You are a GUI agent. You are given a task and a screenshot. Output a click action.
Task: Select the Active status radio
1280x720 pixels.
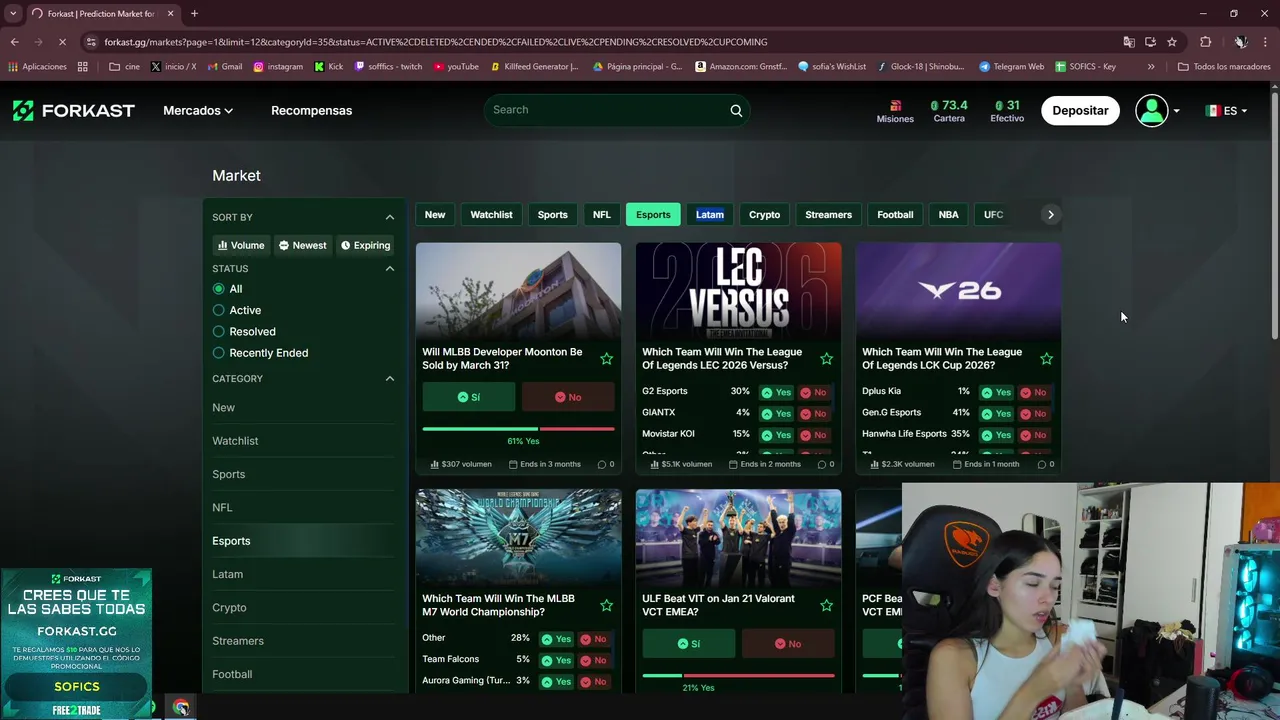(x=218, y=310)
